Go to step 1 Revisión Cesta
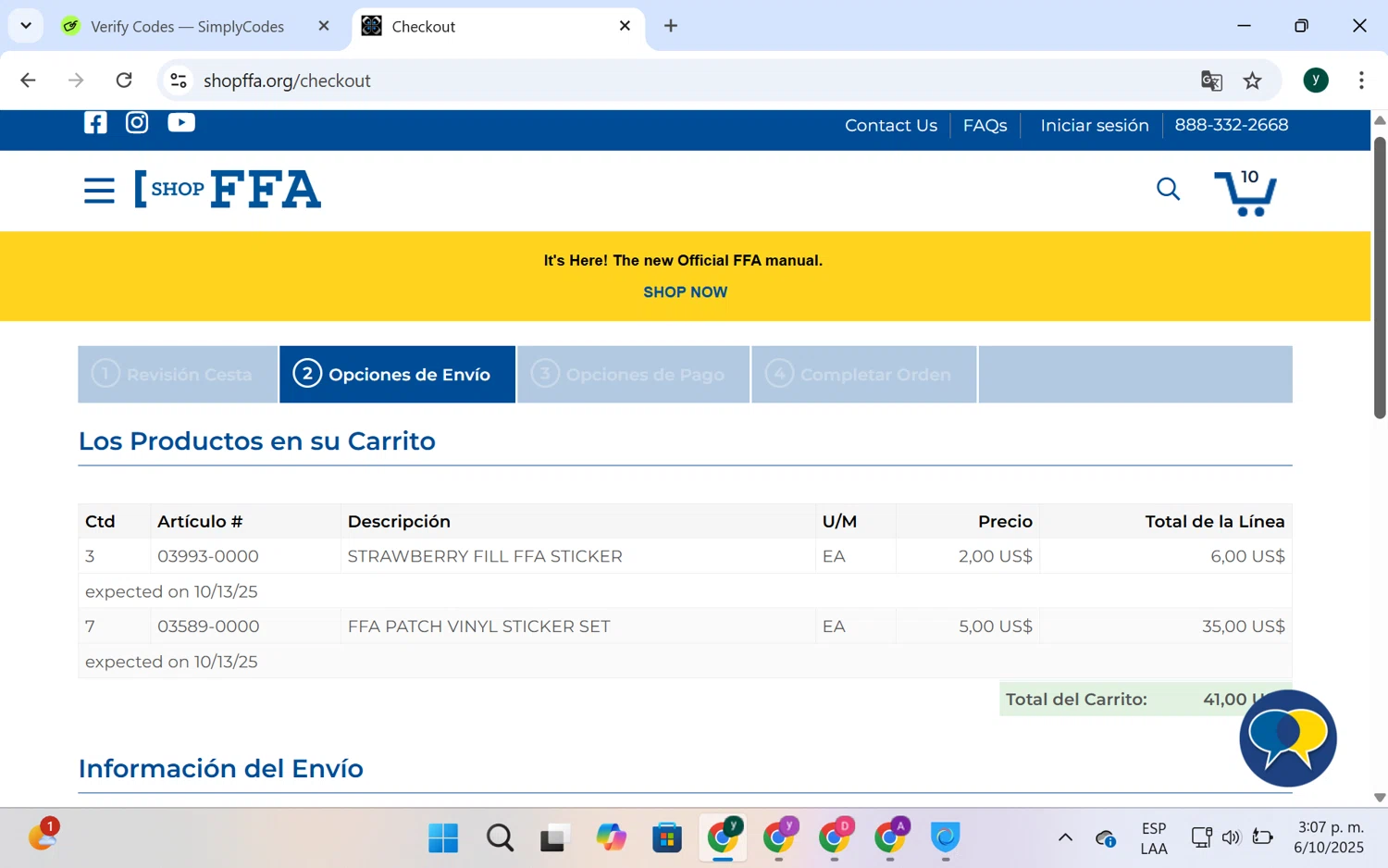 pos(178,375)
